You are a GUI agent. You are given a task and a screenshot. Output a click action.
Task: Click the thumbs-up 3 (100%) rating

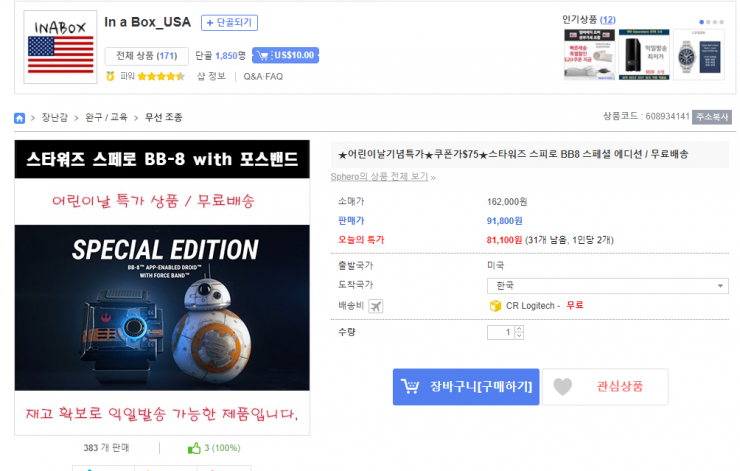click(x=214, y=448)
